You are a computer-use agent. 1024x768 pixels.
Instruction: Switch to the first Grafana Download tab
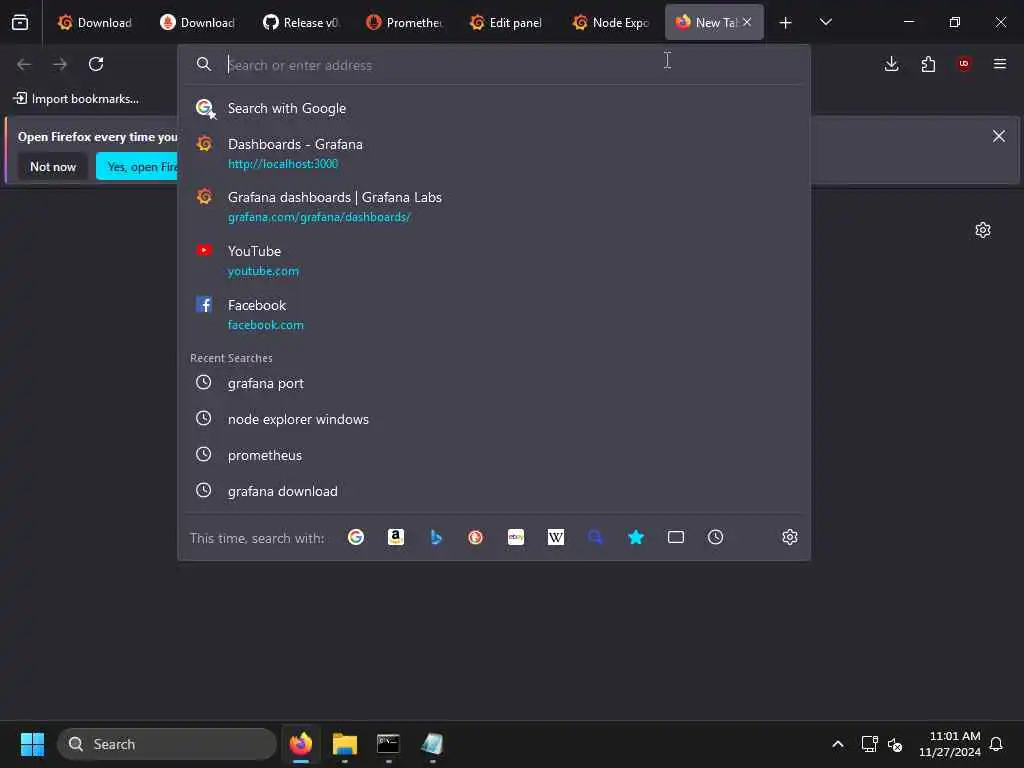coord(94,22)
